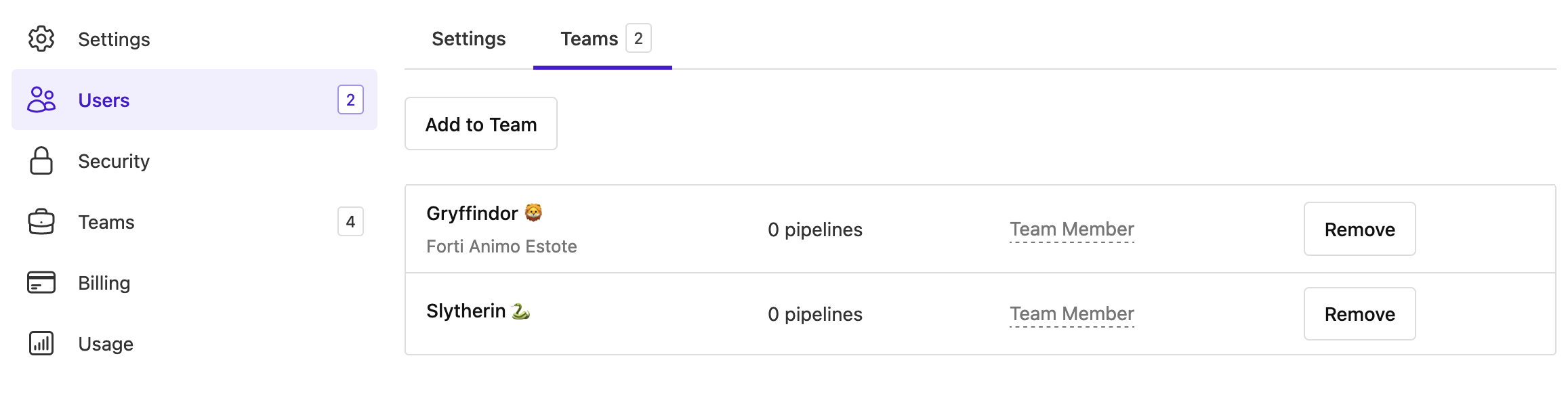This screenshot has width=1568, height=398.
Task: Switch to the Teams tab
Action: (590, 39)
